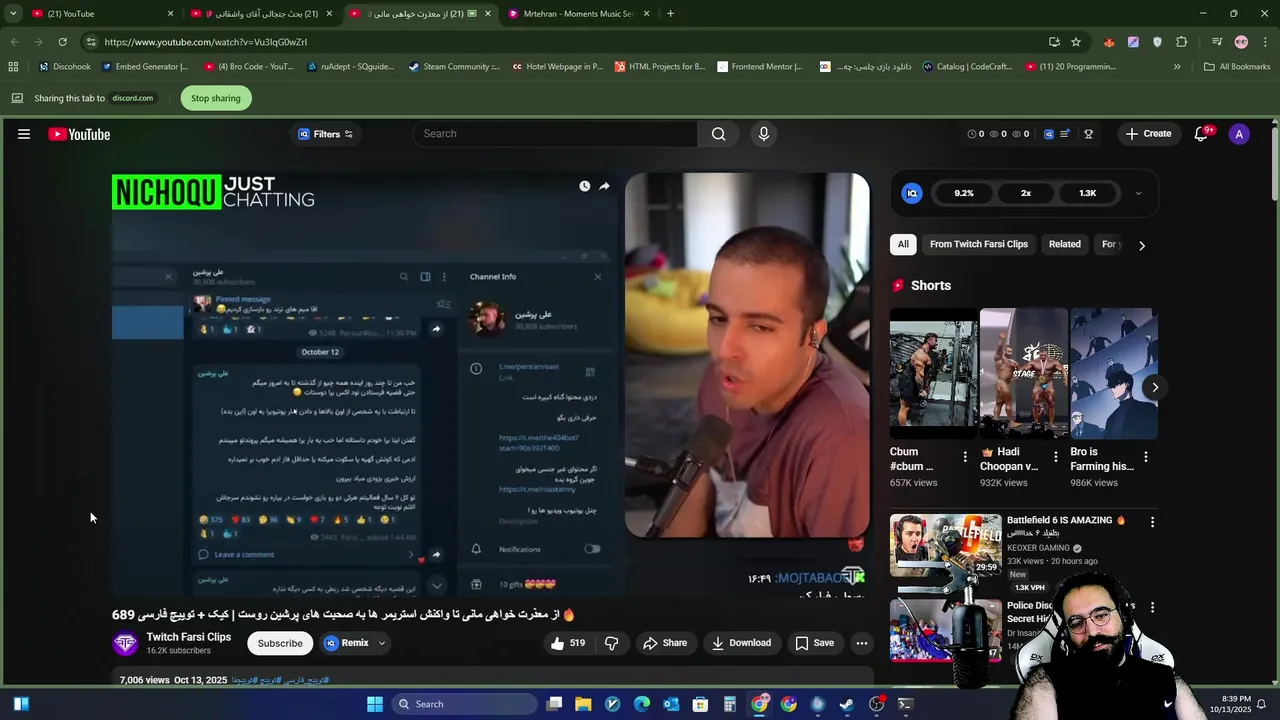Open the Windows Start menu

click(375, 704)
